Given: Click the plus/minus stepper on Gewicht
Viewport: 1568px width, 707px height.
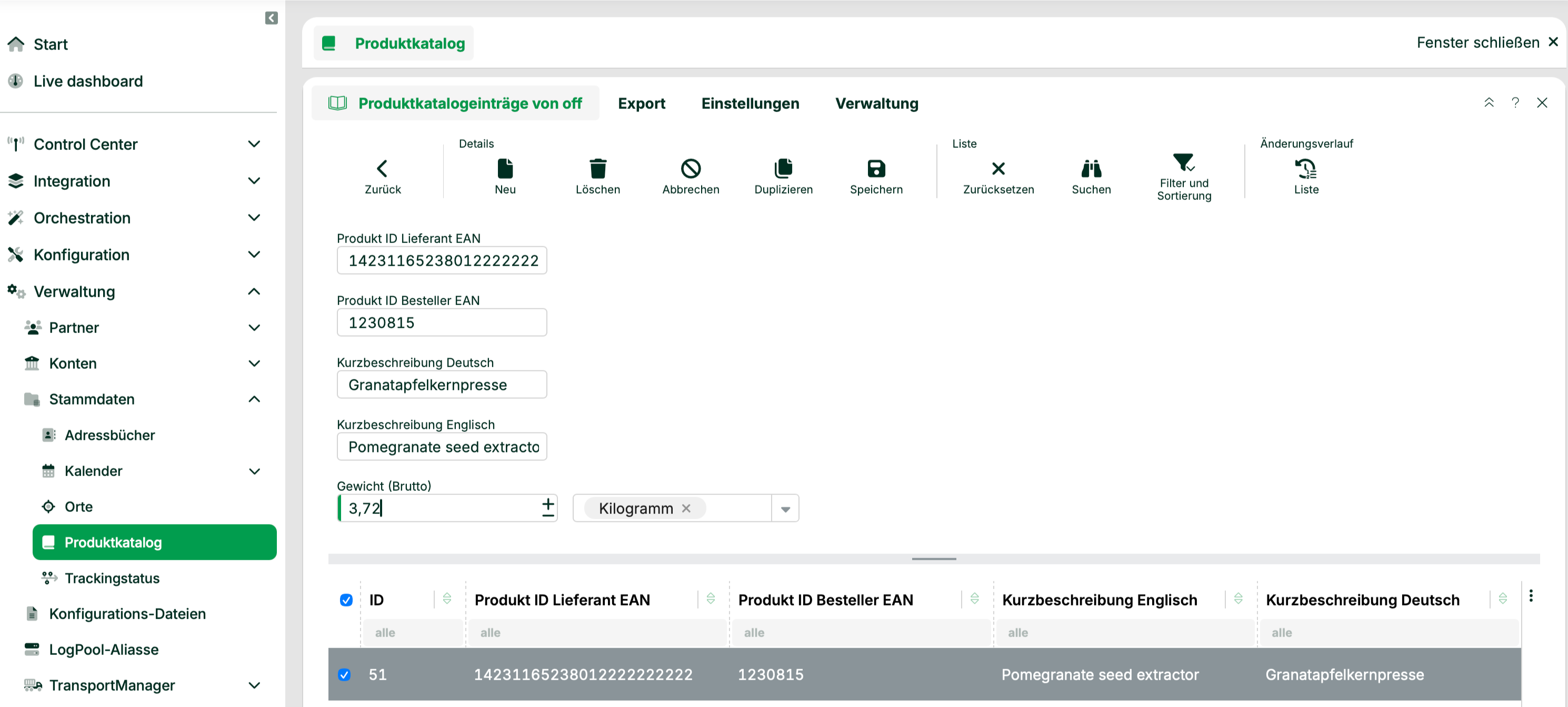Looking at the screenshot, I should (548, 508).
